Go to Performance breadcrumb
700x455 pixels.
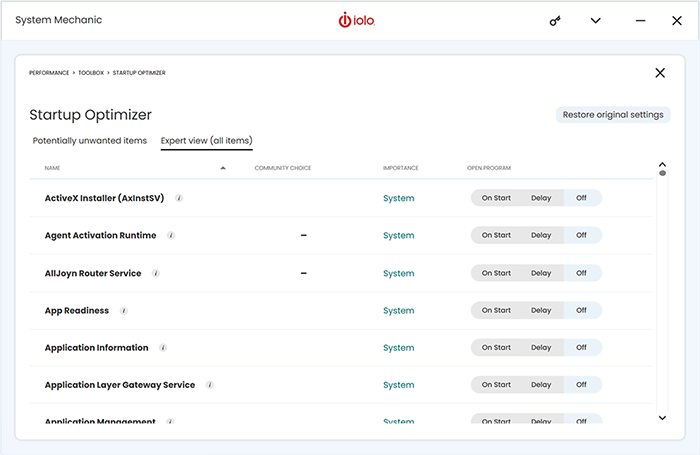(x=49, y=73)
